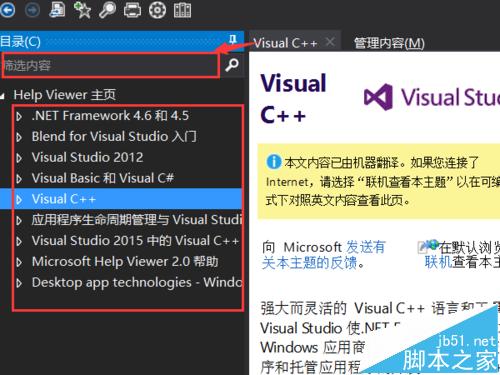Focus the 筛选内容 filter input box

pos(110,65)
